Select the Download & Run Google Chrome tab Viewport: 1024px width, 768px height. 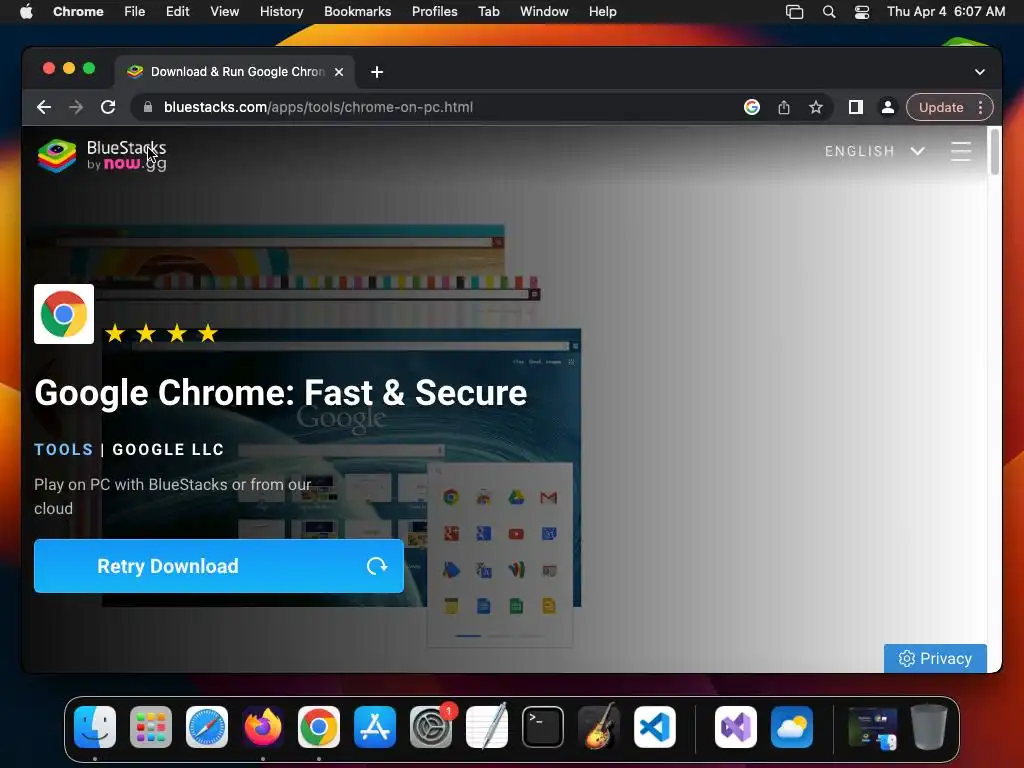click(236, 72)
